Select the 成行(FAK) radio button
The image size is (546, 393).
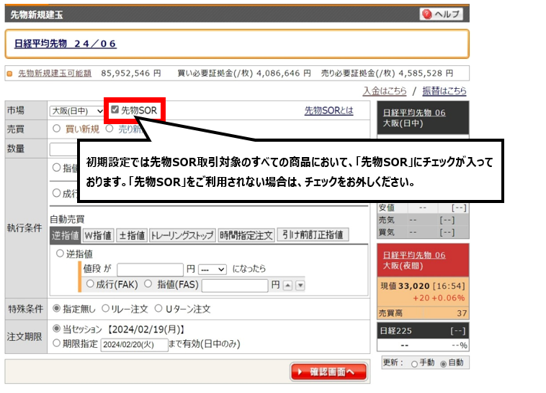[90, 284]
